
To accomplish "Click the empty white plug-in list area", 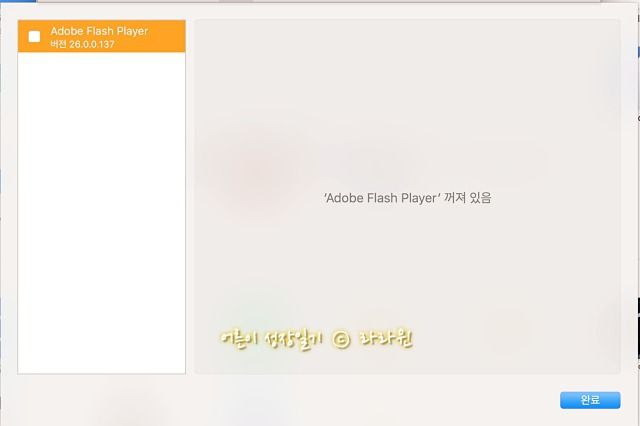I will [x=102, y=212].
